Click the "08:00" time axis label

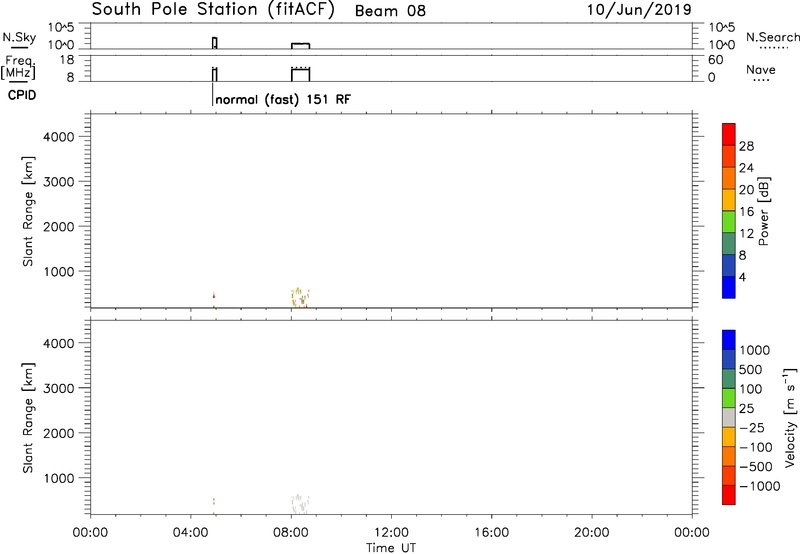[x=291, y=533]
